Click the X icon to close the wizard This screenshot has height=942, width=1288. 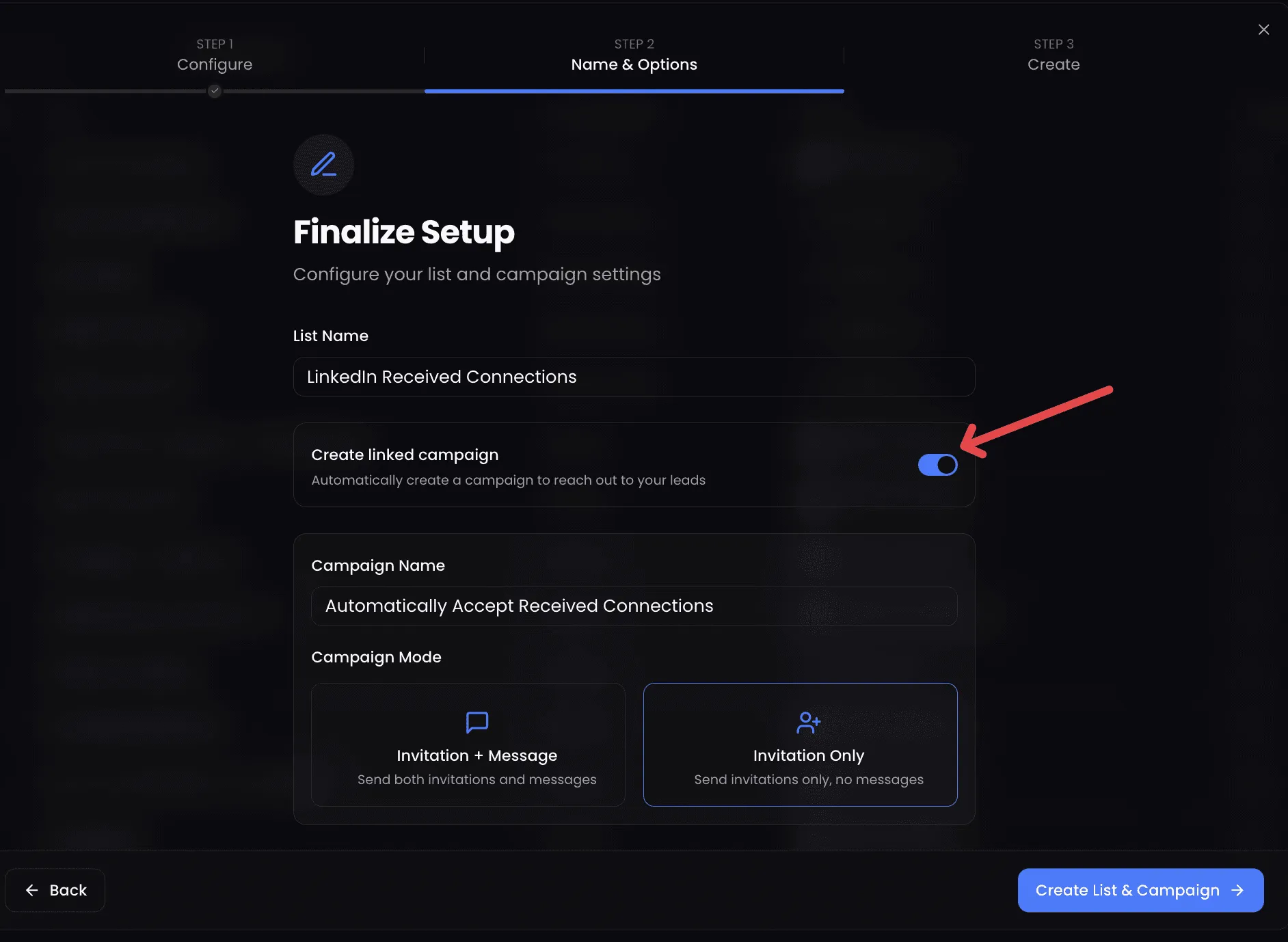[1263, 29]
